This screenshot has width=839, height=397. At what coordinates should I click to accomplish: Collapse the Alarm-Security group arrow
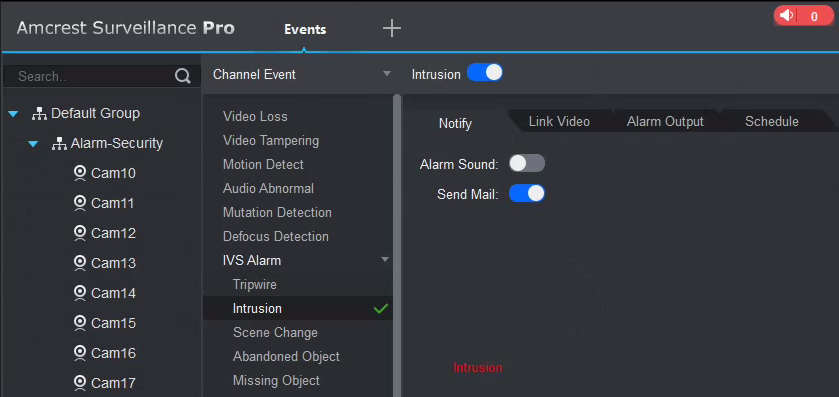[x=33, y=144]
